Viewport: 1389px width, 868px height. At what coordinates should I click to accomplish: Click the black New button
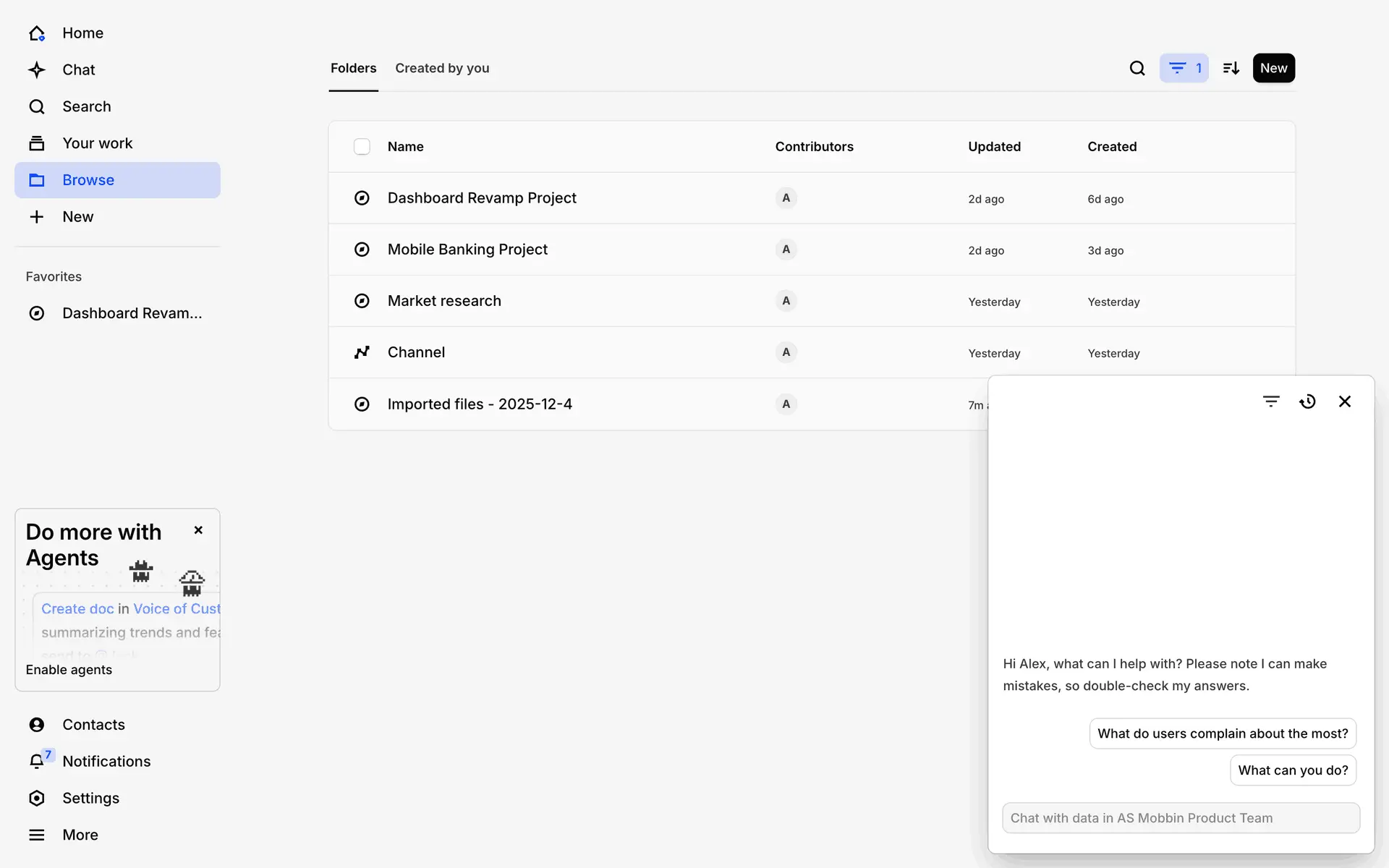(1273, 68)
